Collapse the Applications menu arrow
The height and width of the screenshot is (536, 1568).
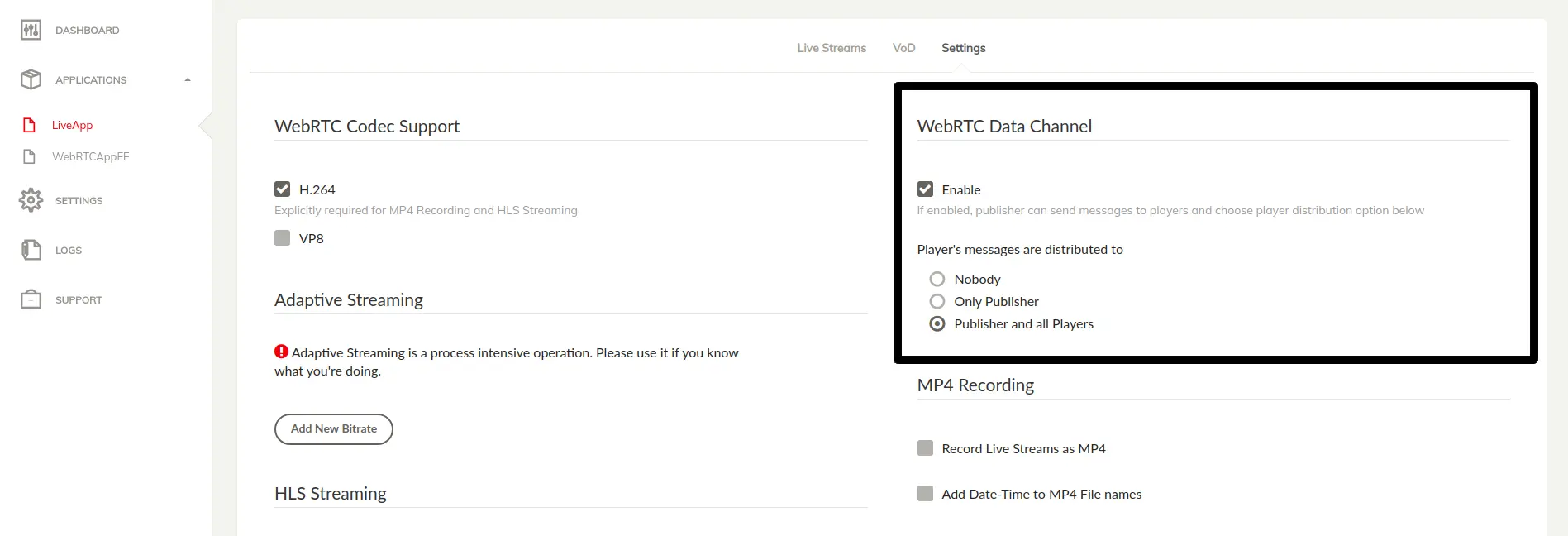188,80
